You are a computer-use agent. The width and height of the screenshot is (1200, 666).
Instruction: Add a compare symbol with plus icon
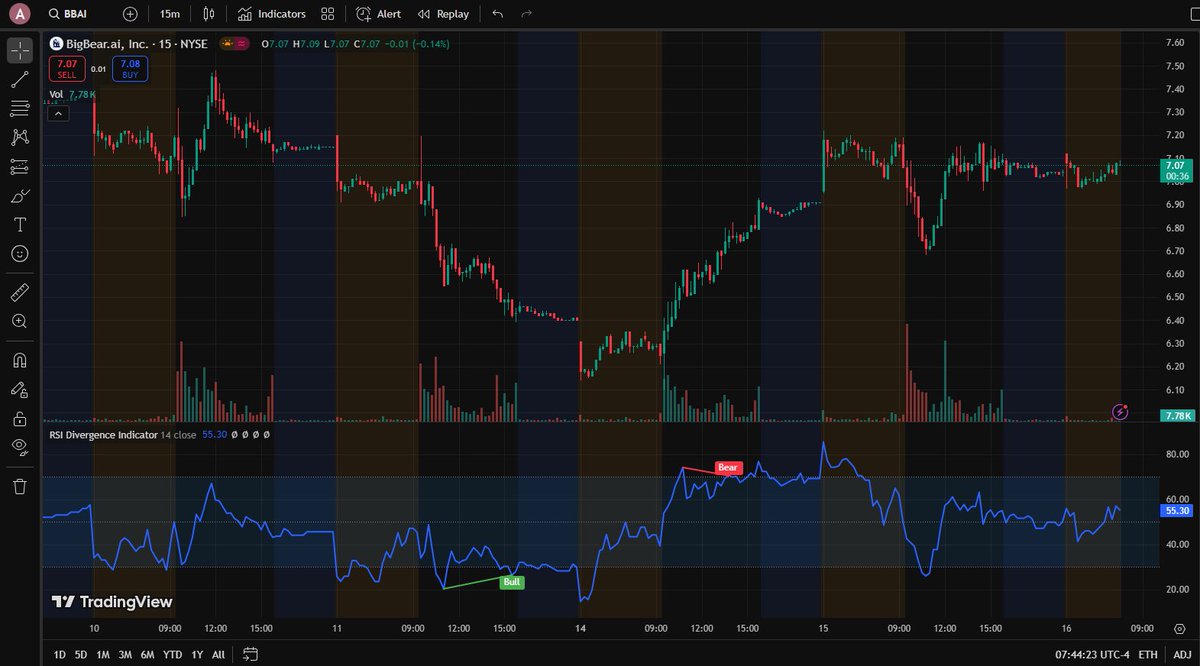click(x=131, y=15)
